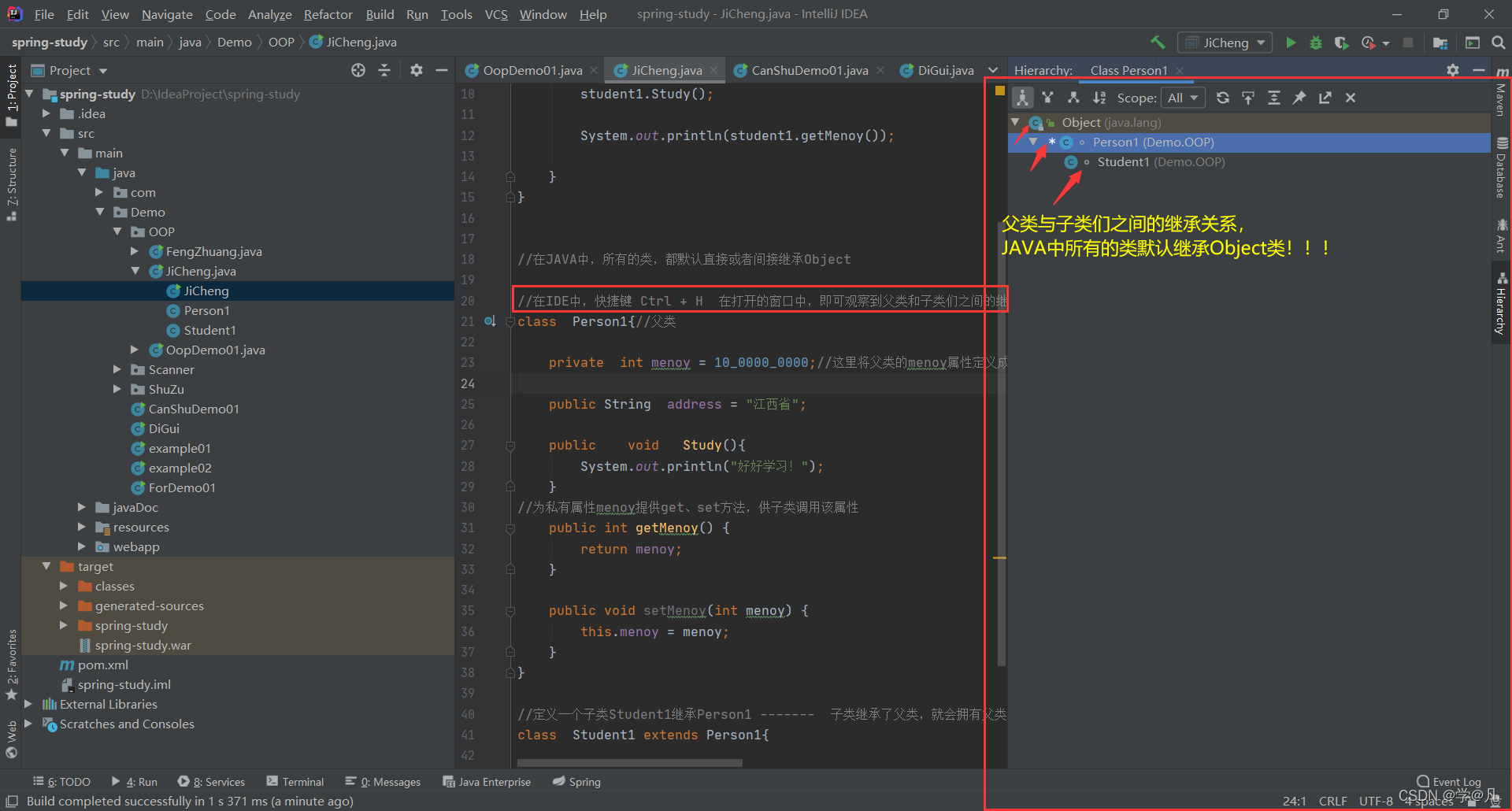
Task: Debug JiCheng with the green bug icon
Action: point(1316,43)
